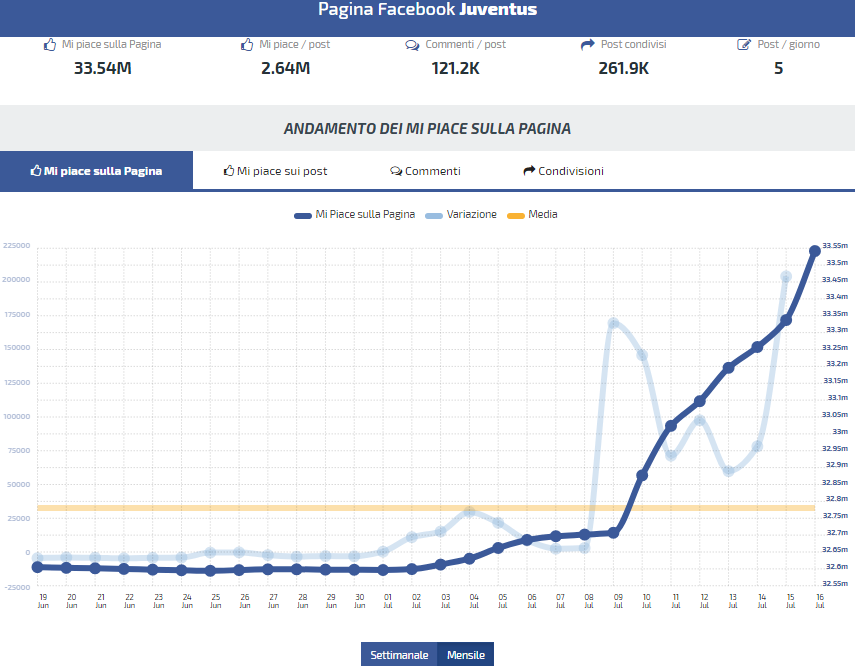Viewport: 855px width, 666px height.
Task: Click the 2.64M likes per post value
Action: coord(285,68)
